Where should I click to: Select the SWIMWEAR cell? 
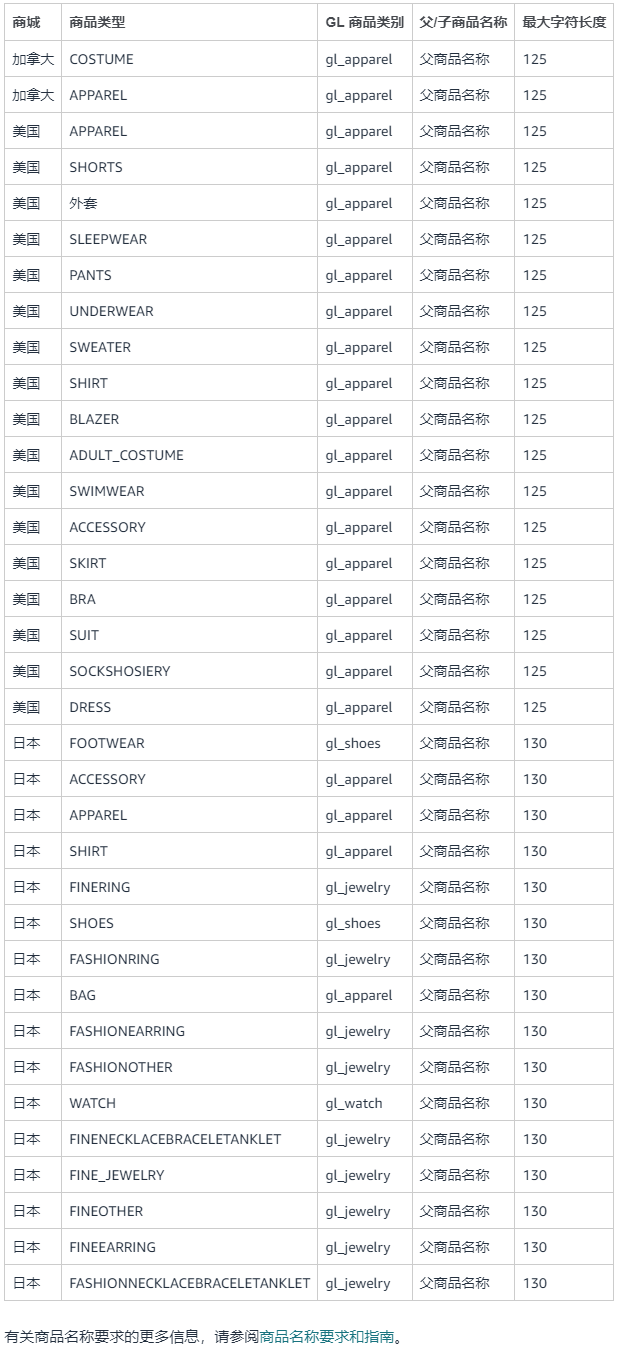click(107, 491)
